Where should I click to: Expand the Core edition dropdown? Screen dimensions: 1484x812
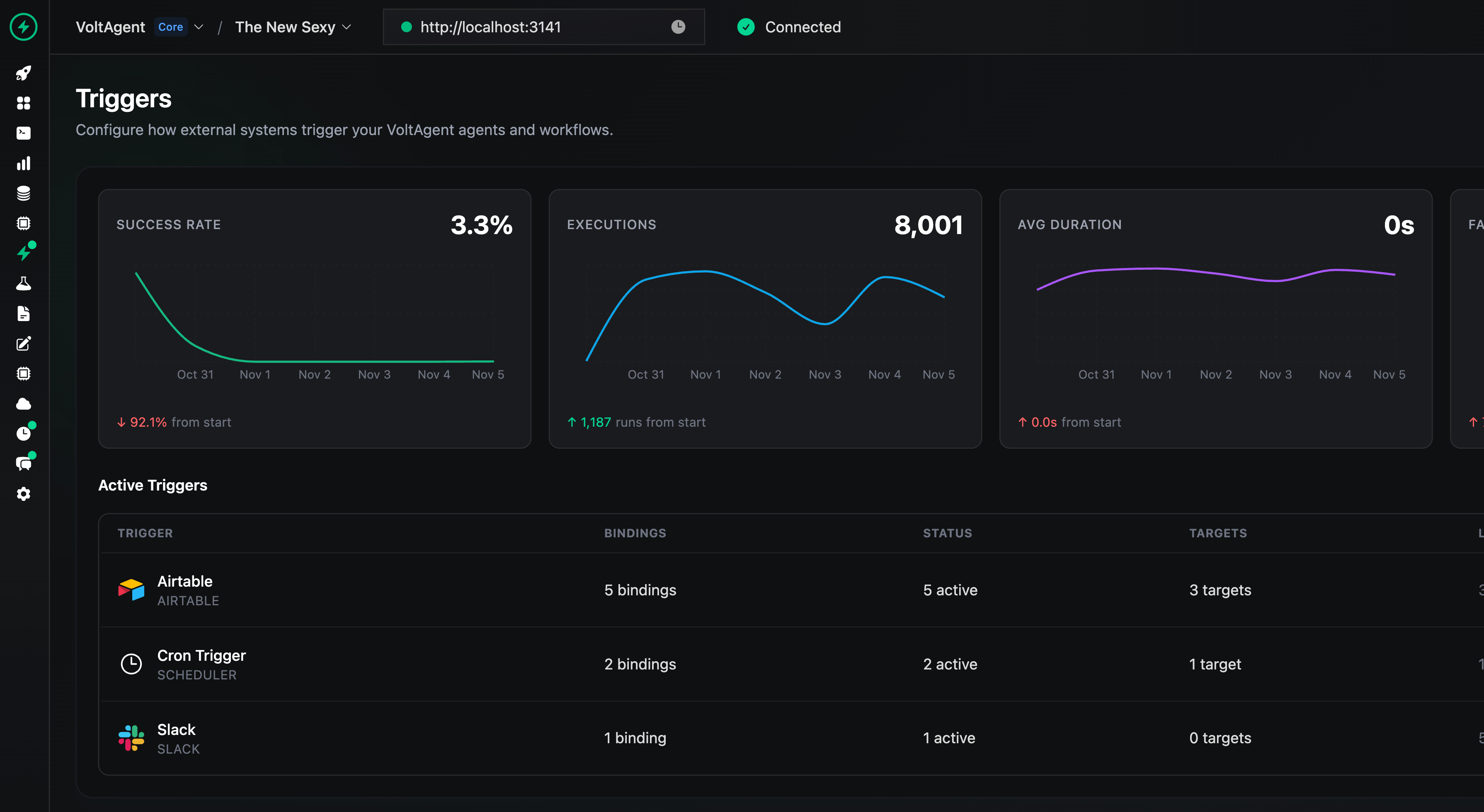(x=179, y=27)
